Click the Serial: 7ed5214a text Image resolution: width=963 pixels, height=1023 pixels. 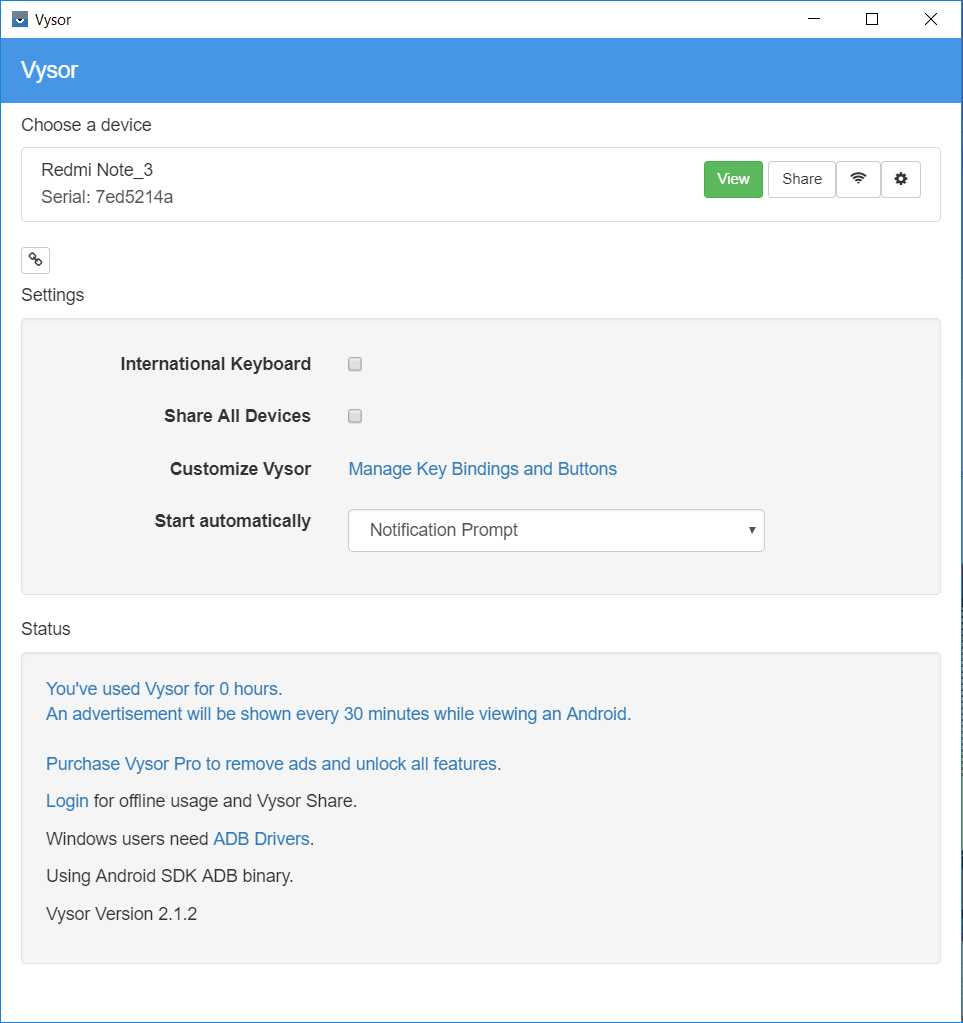coord(107,197)
